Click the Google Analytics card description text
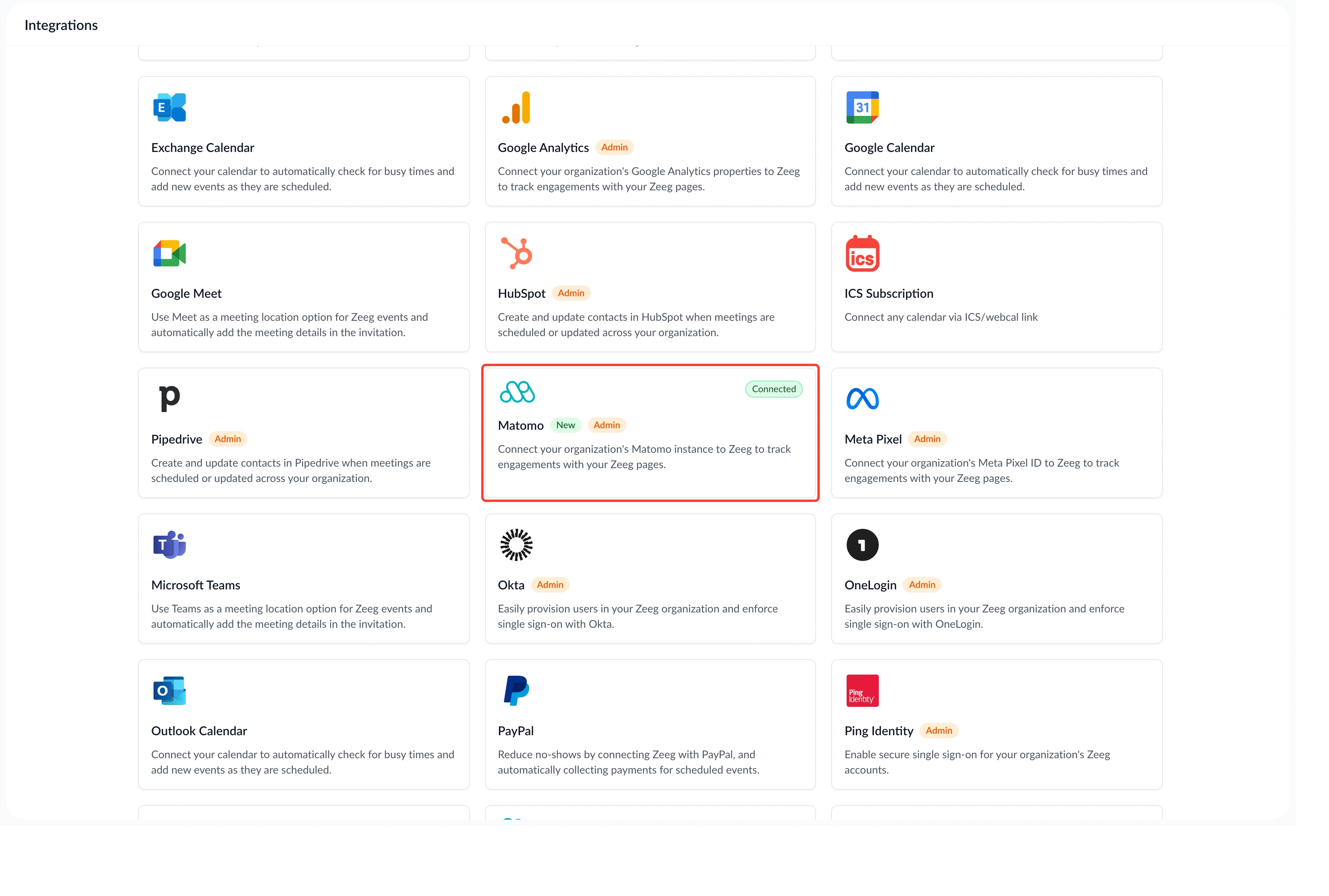The width and height of the screenshot is (1329, 896). [649, 179]
